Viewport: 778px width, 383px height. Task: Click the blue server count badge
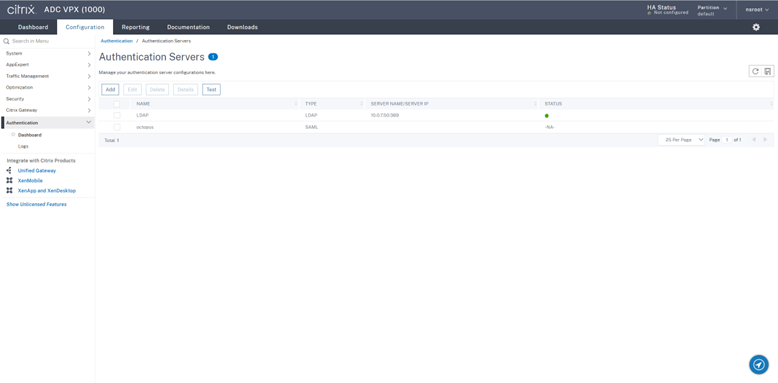[213, 57]
